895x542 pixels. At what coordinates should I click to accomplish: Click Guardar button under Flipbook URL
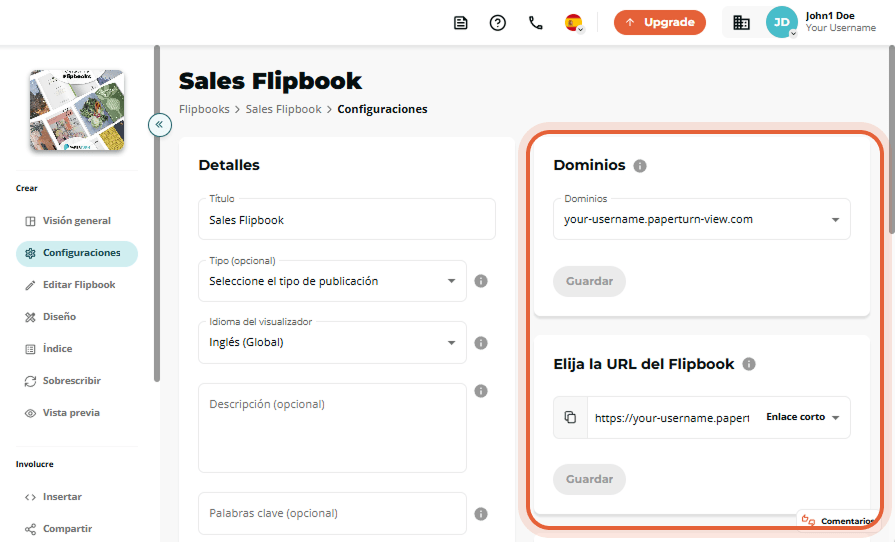[589, 479]
